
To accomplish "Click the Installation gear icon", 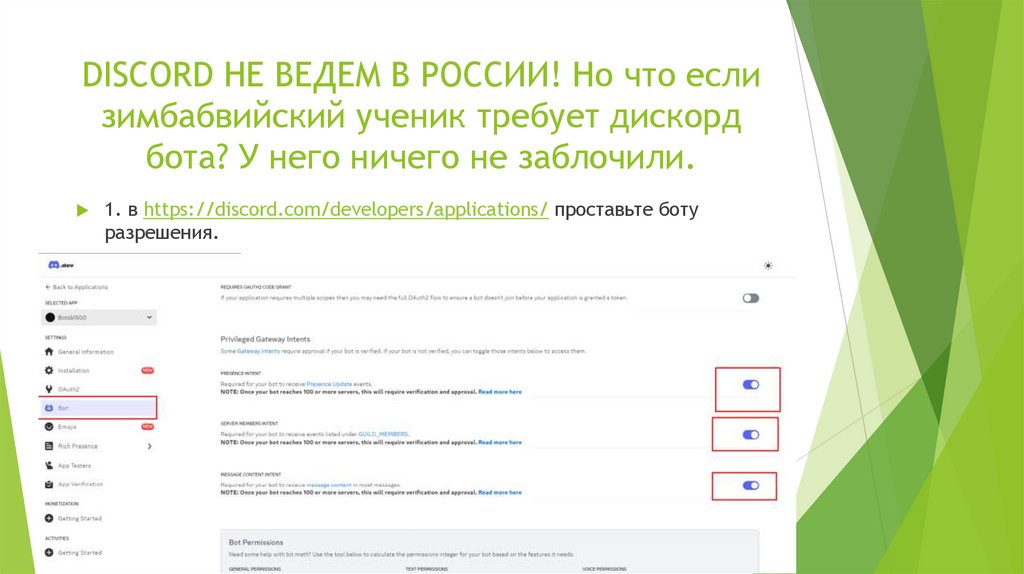I will [49, 370].
